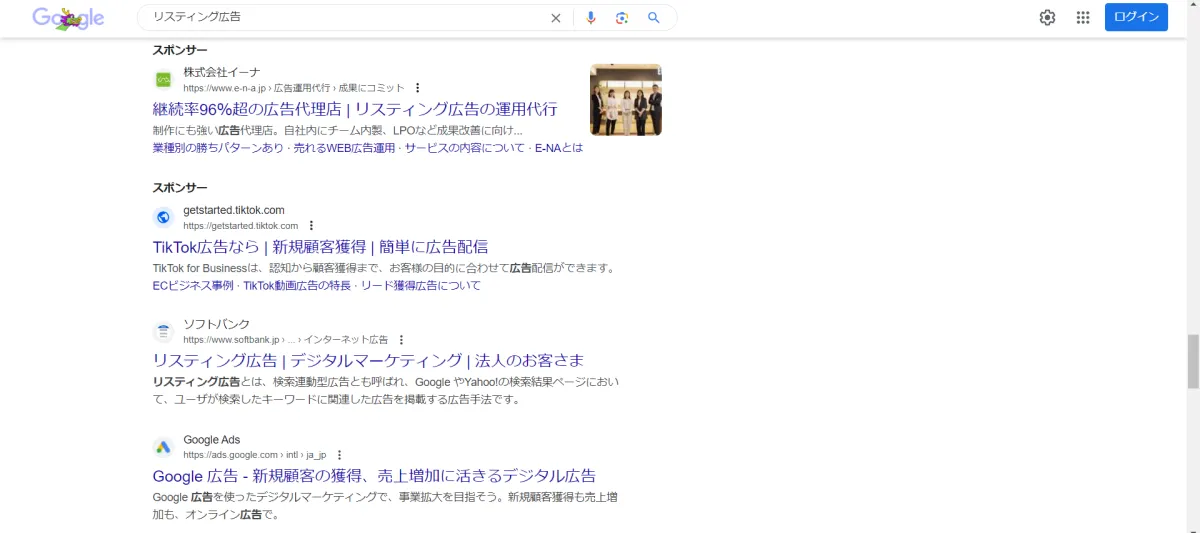Click the ソフトバンク site name text
This screenshot has height=533, width=1200.
click(x=217, y=325)
